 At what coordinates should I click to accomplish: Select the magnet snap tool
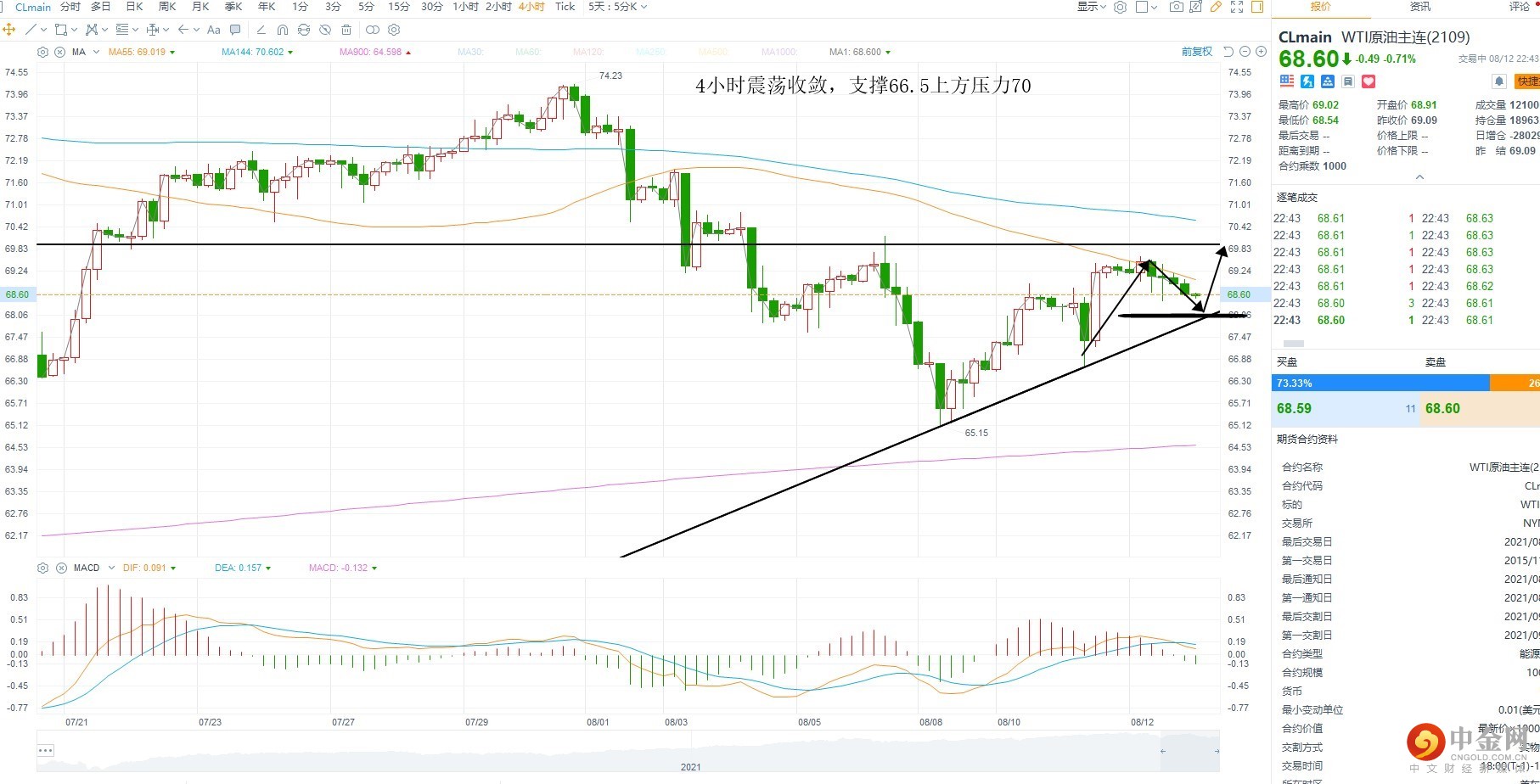pyautogui.click(x=283, y=30)
